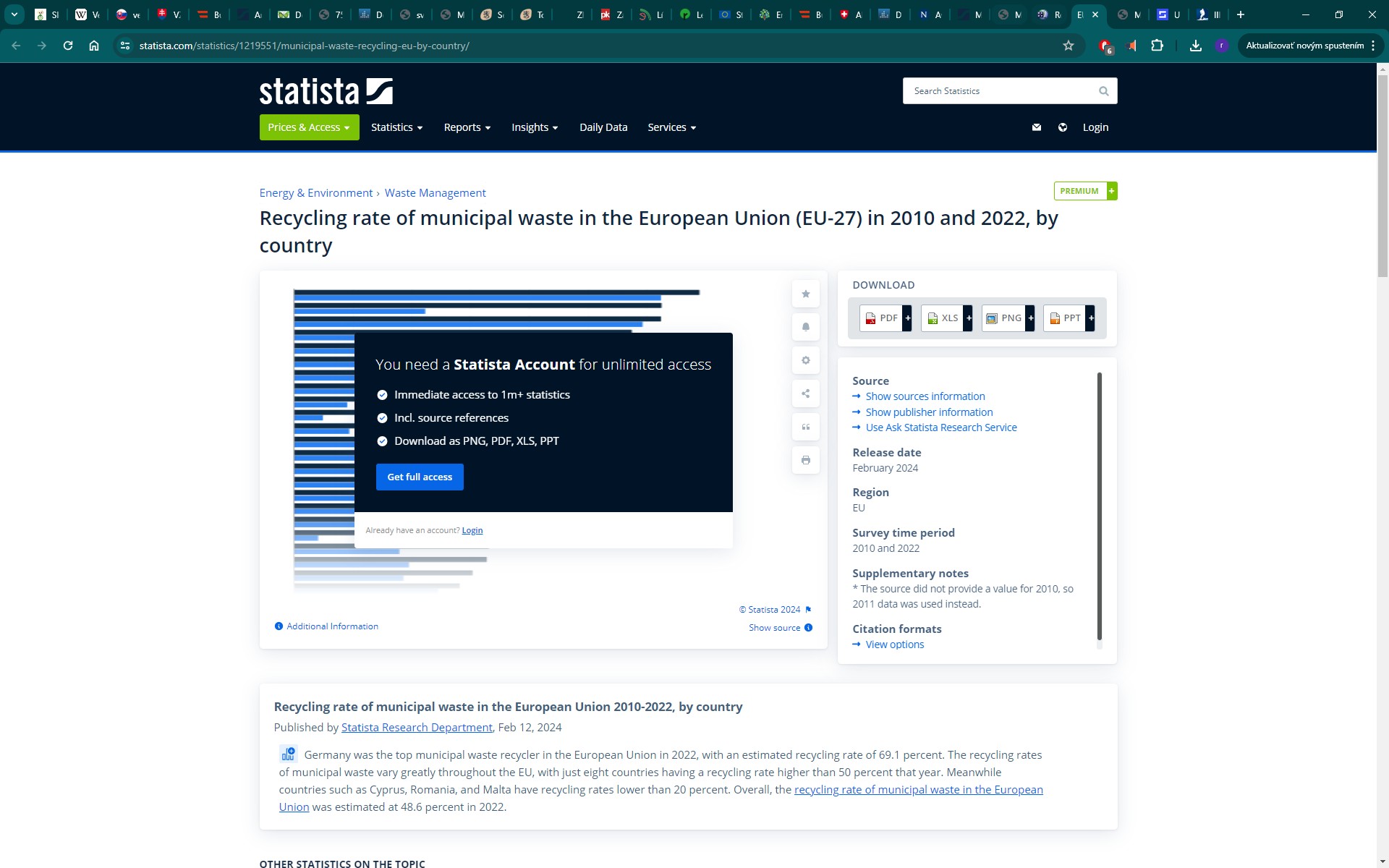Image resolution: width=1389 pixels, height=868 pixels.
Task: Open the mail envelope icon in header
Action: tap(1037, 127)
